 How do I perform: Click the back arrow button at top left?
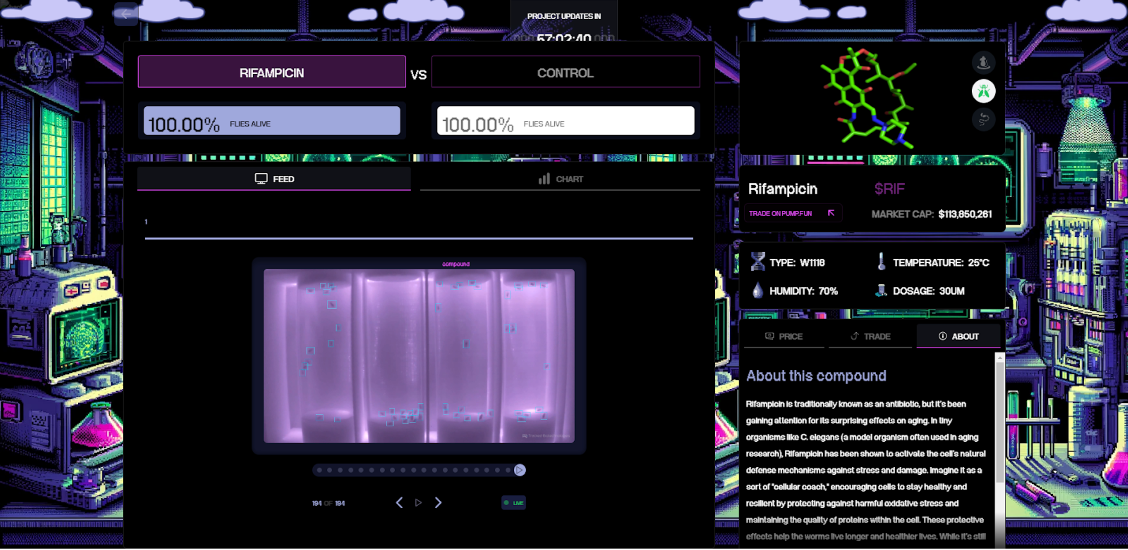[125, 14]
